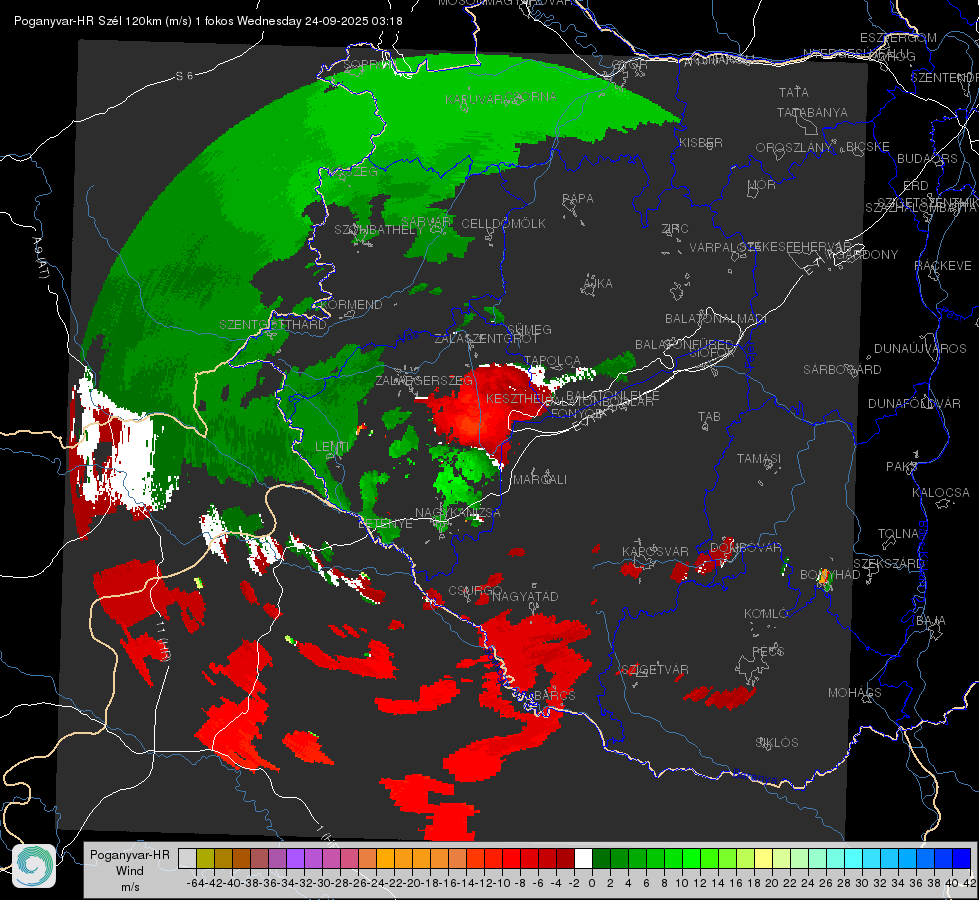Click the CELLDÖMÖLK city label

503,224
